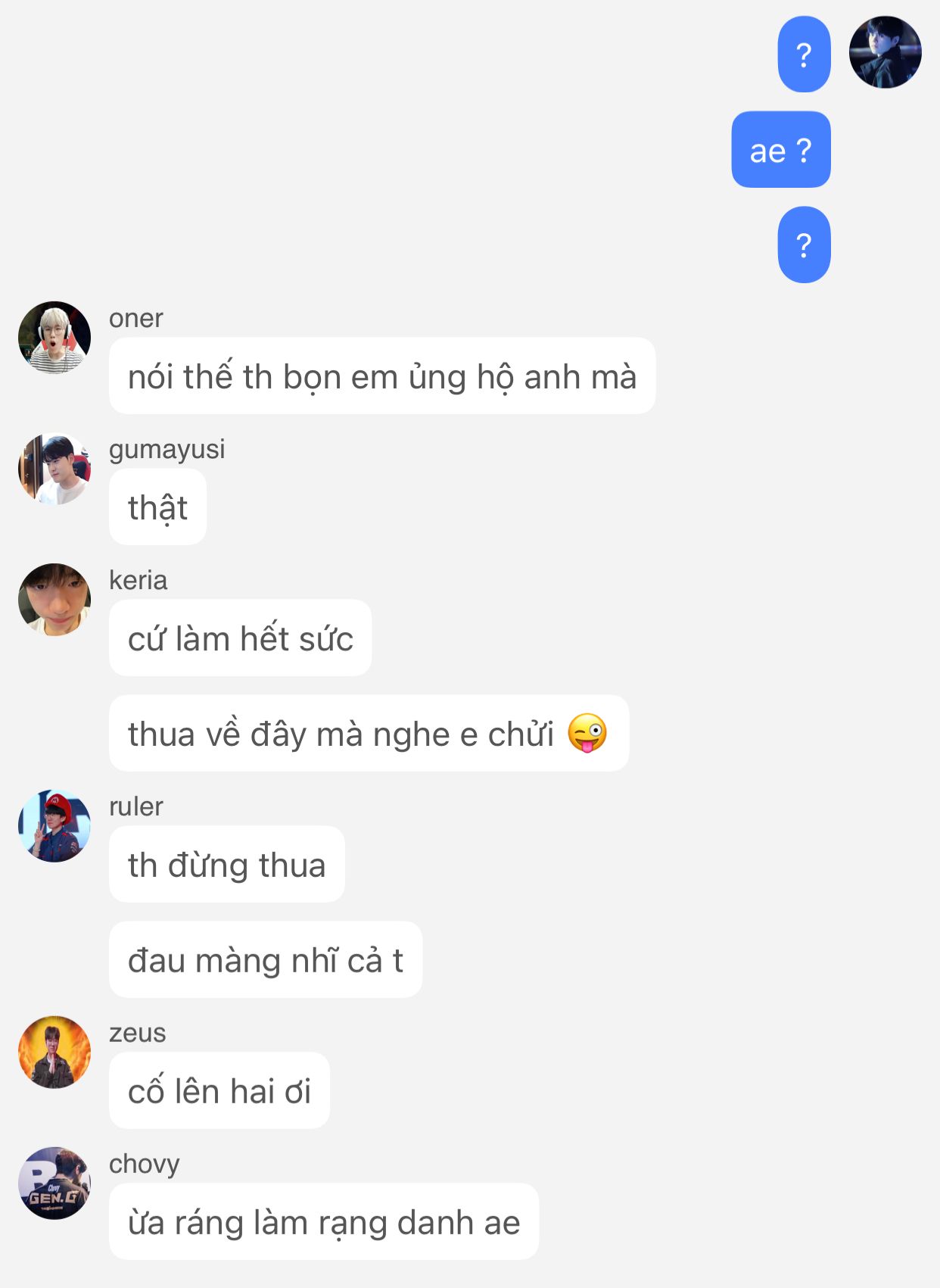Select the 'cố lên hai ơi' message
This screenshot has height=1288, width=940.
click(219, 1090)
